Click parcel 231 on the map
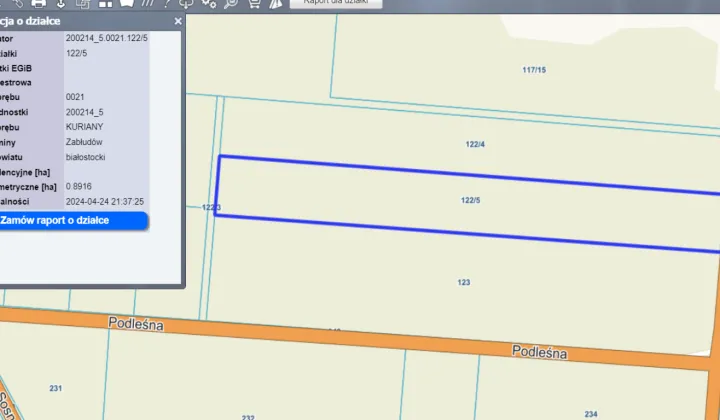This screenshot has height=420, width=720. pyautogui.click(x=55, y=388)
